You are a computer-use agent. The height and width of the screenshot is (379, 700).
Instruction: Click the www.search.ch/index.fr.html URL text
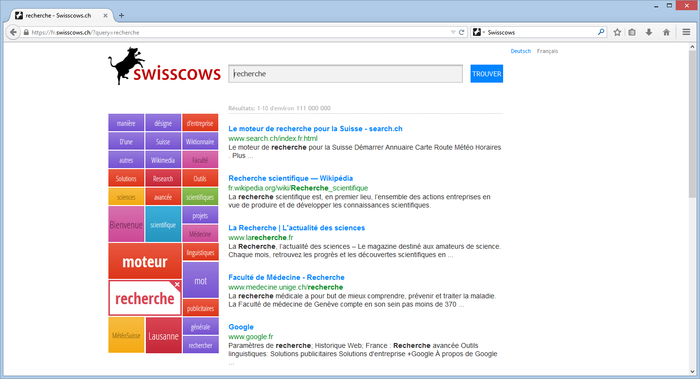[x=273, y=138]
